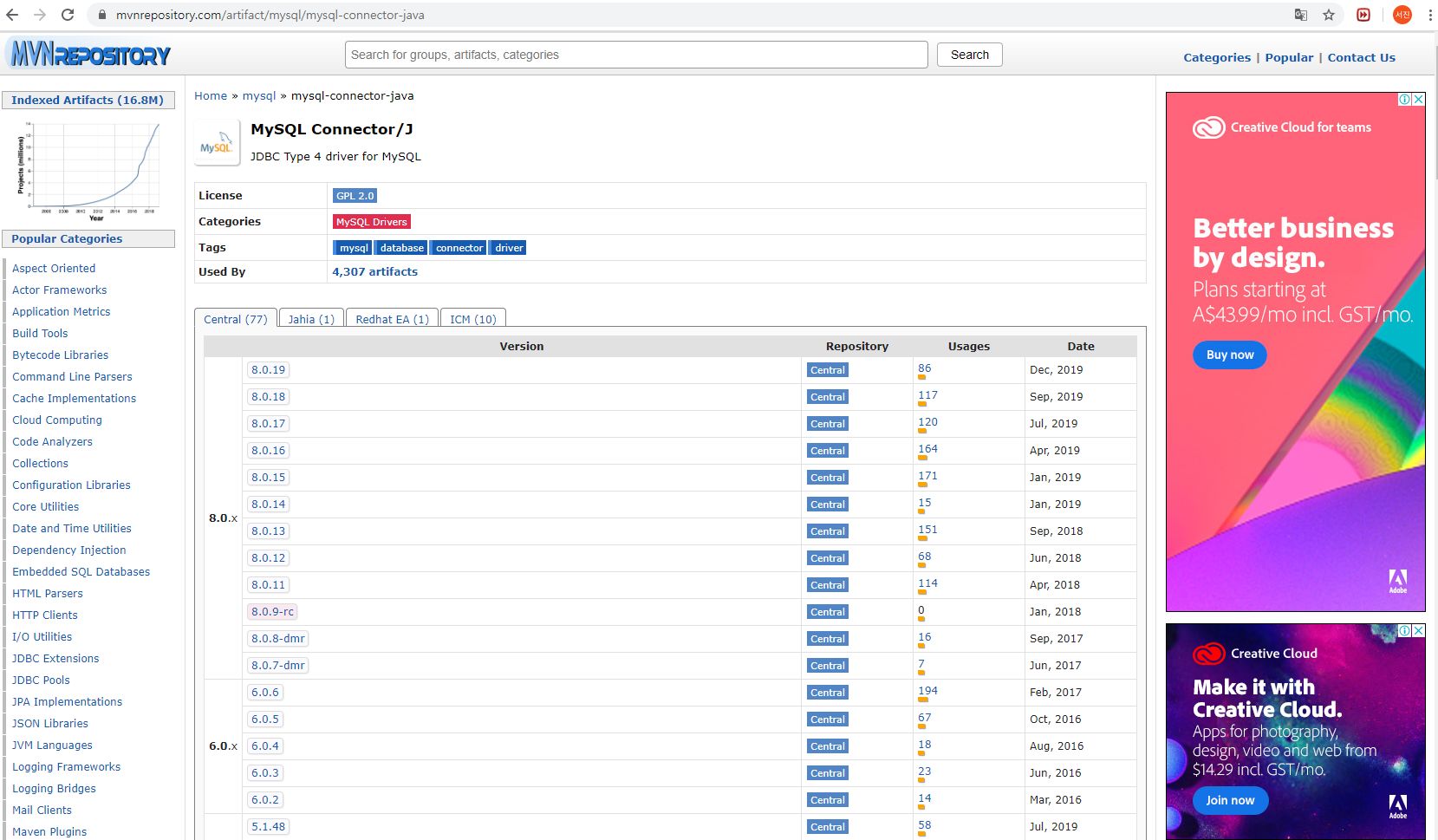Open version 5.1.48
1438x840 pixels.
click(268, 826)
